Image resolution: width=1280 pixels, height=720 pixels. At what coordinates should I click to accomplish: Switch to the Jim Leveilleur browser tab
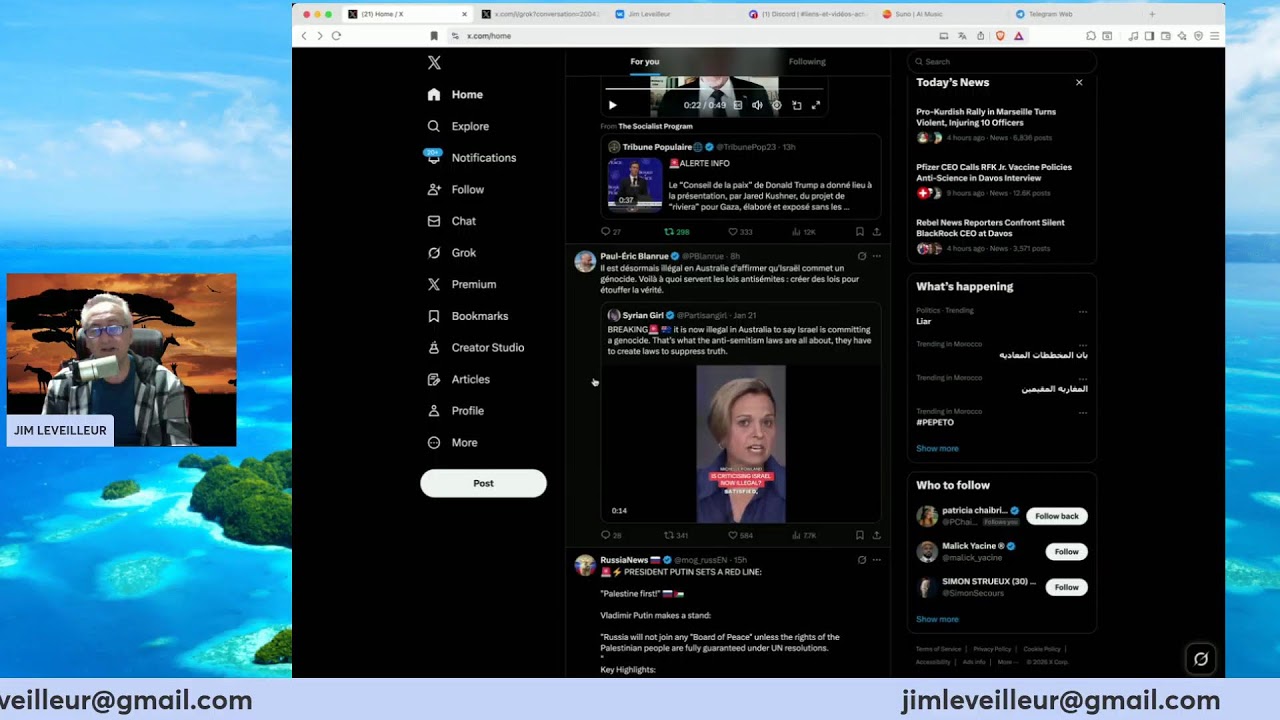click(x=672, y=14)
